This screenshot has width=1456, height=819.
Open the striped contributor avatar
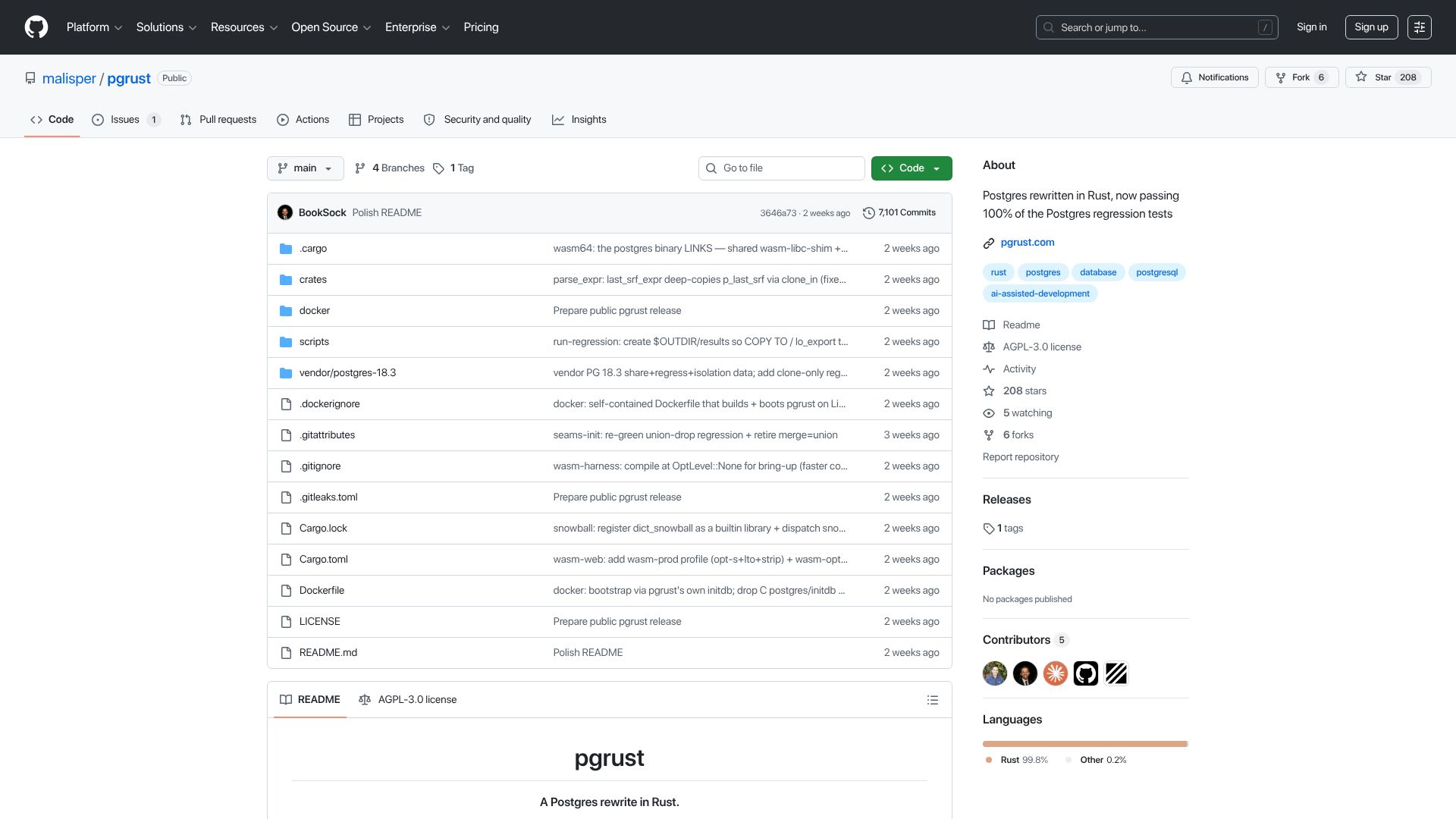tap(1116, 673)
